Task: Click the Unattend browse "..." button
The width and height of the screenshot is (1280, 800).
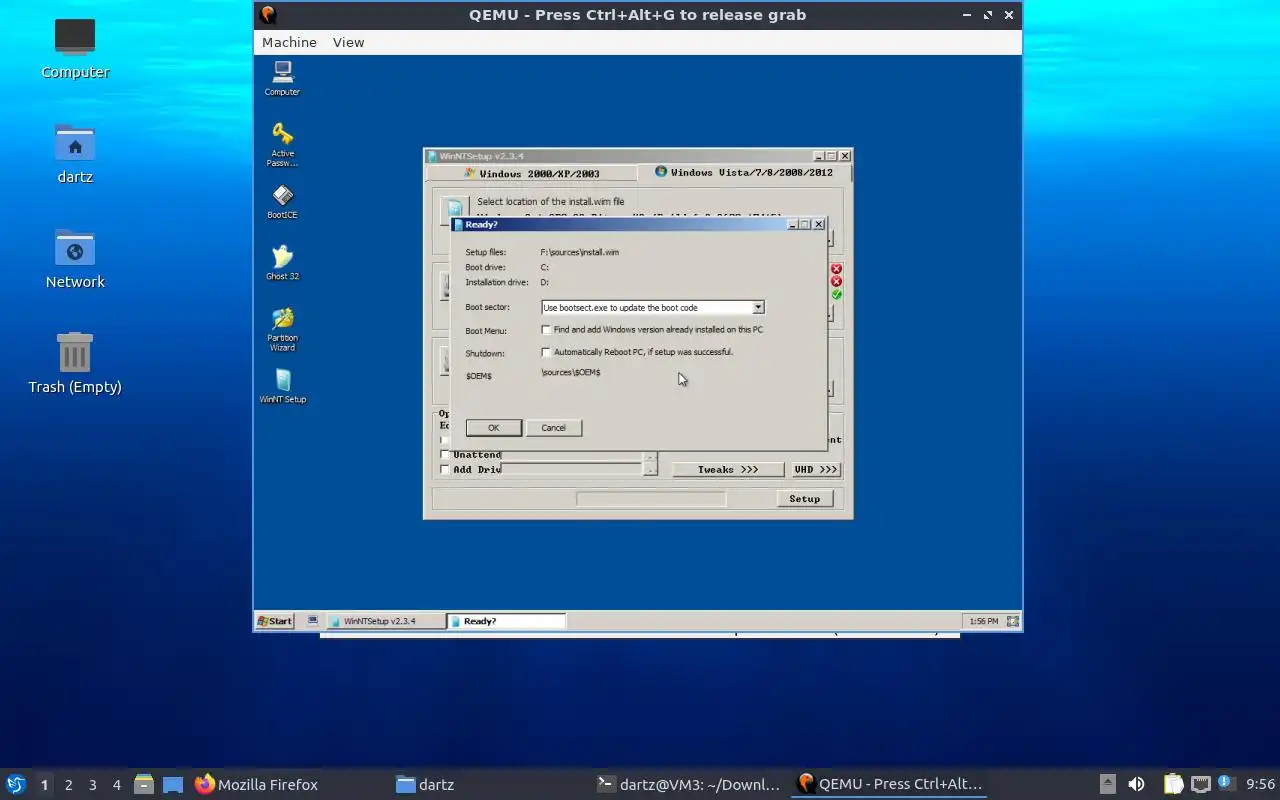Action: [x=650, y=457]
